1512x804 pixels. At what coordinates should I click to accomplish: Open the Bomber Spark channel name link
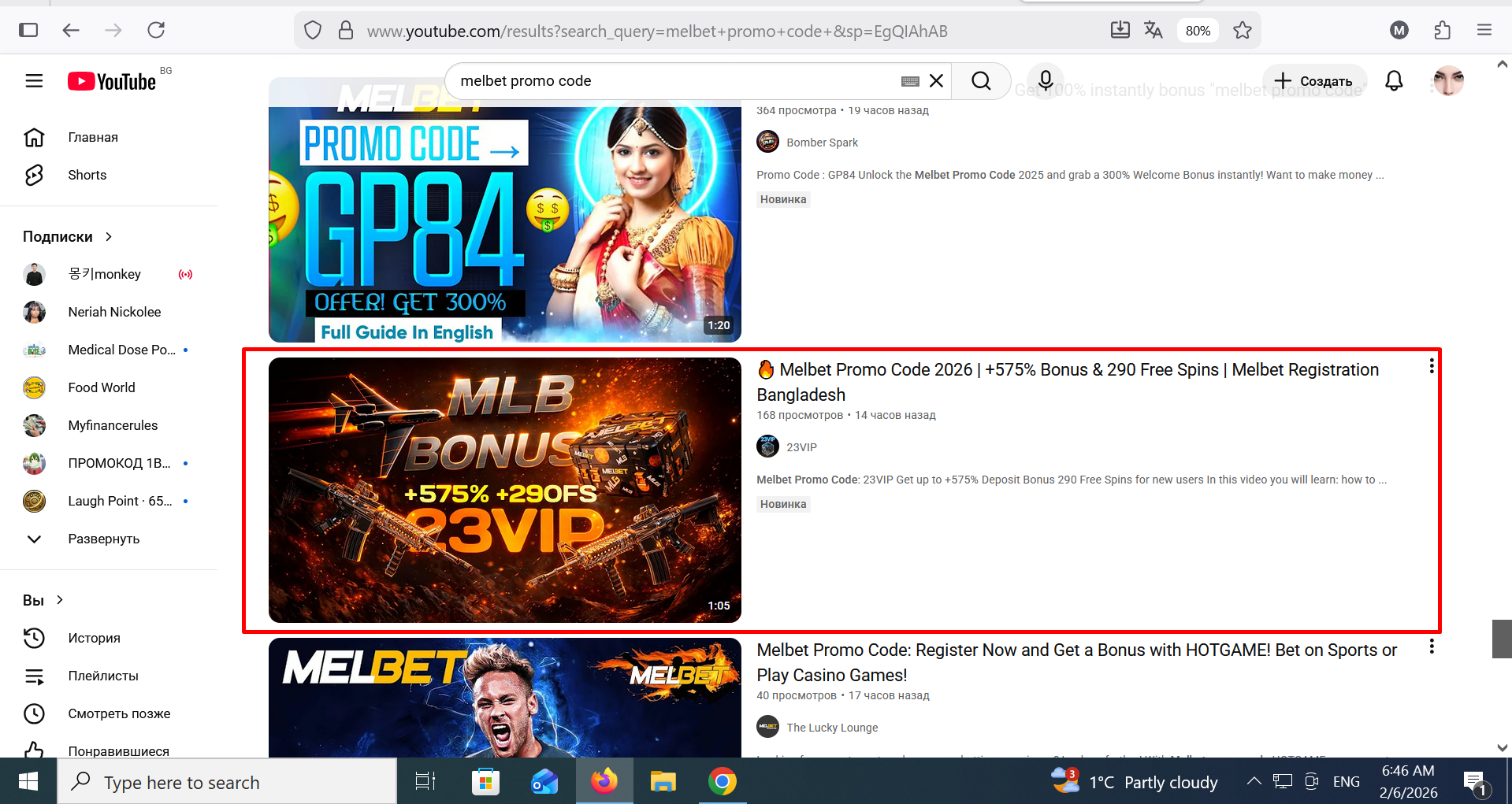pyautogui.click(x=822, y=143)
